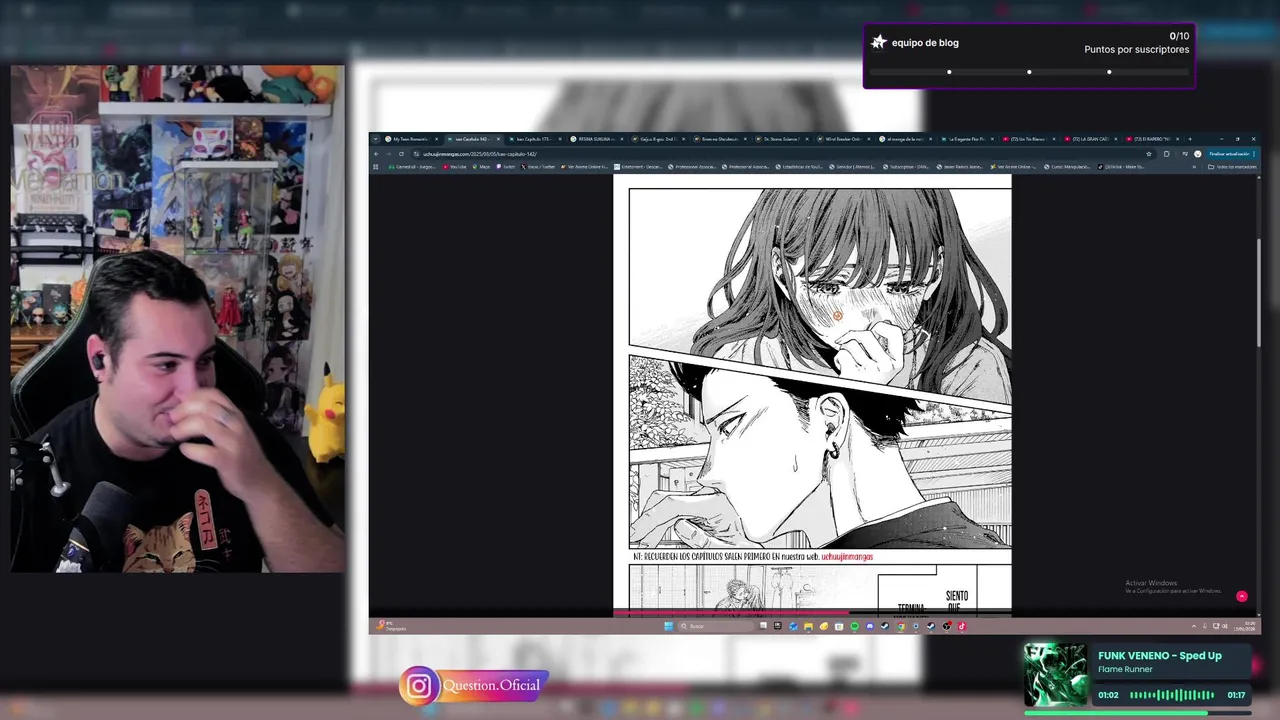Open the YouTube bookmark
The height and width of the screenshot is (720, 1280).
[x=455, y=166]
